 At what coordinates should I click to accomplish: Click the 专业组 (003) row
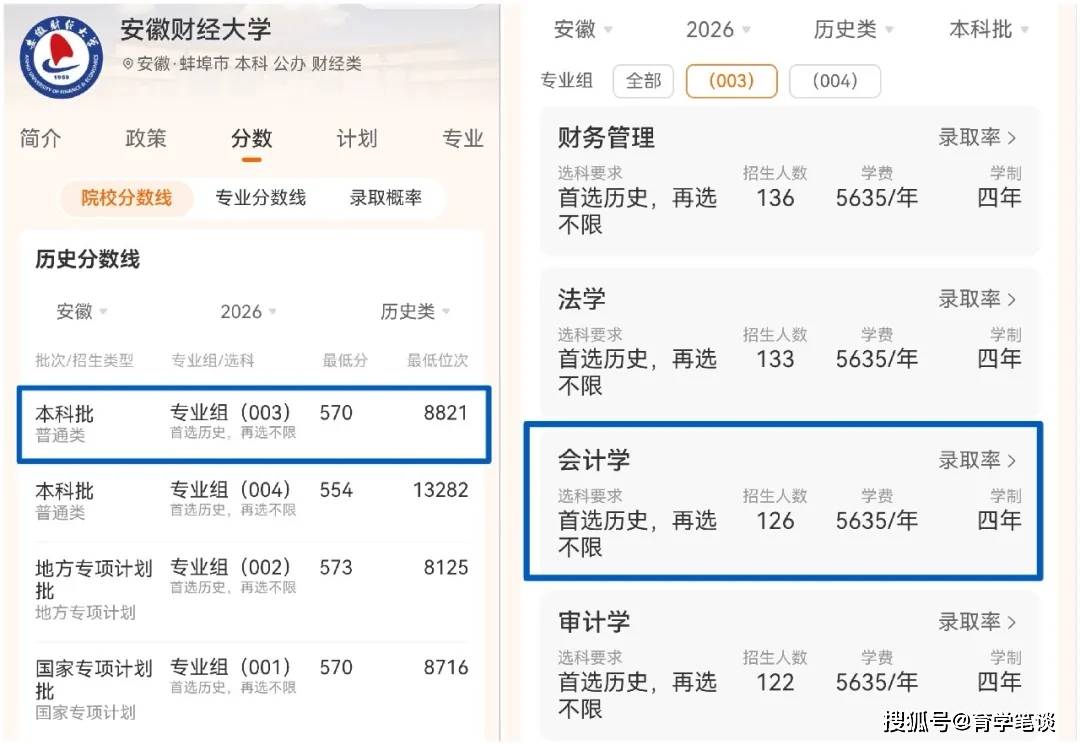tap(253, 424)
